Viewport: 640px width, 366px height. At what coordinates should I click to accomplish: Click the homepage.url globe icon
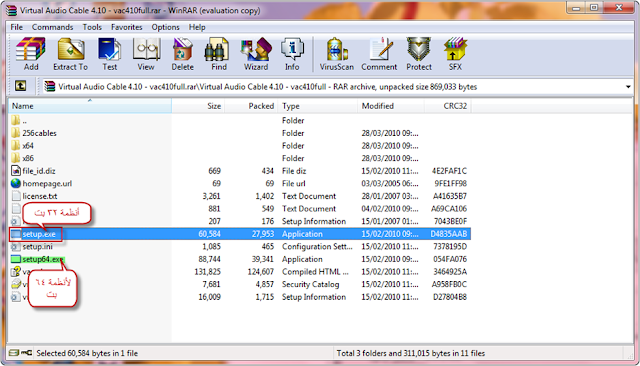(16, 183)
